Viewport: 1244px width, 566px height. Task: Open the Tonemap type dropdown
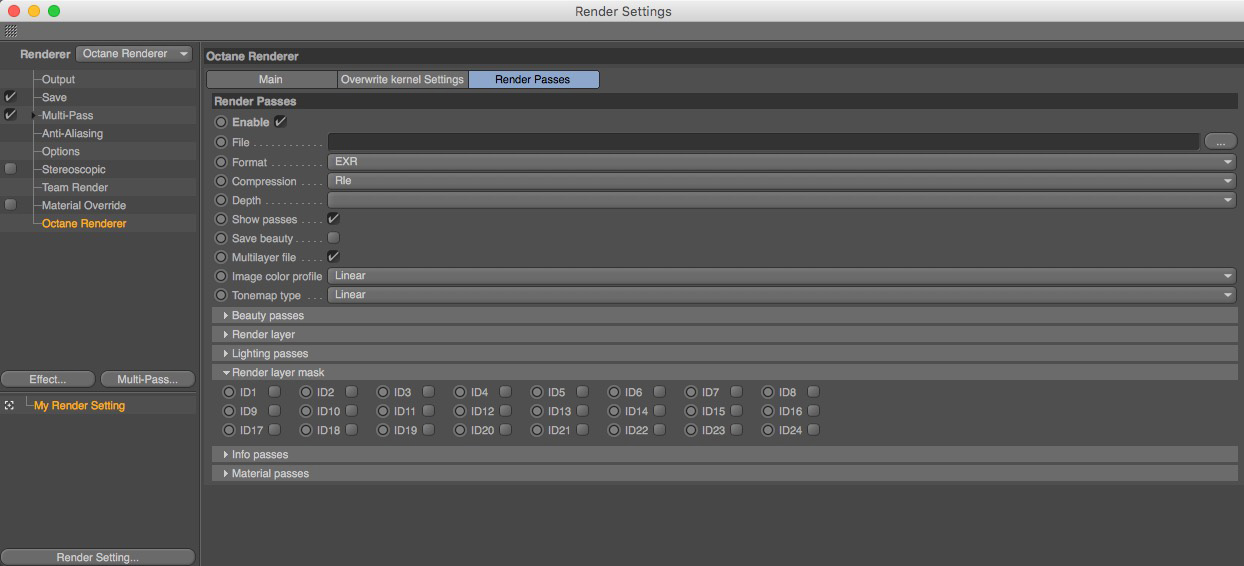pyautogui.click(x=782, y=295)
